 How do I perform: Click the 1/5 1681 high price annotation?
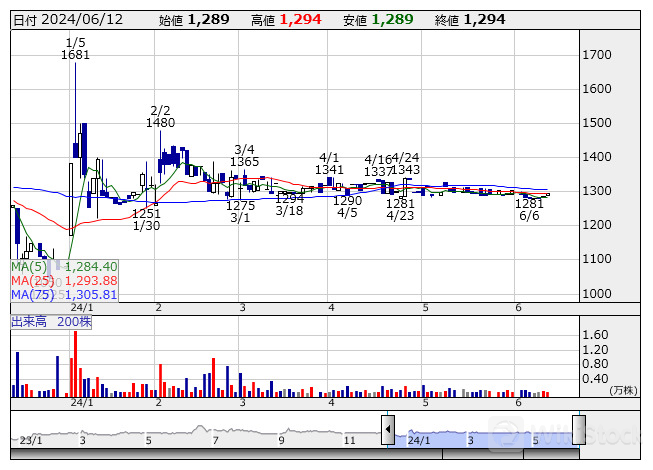75,48
